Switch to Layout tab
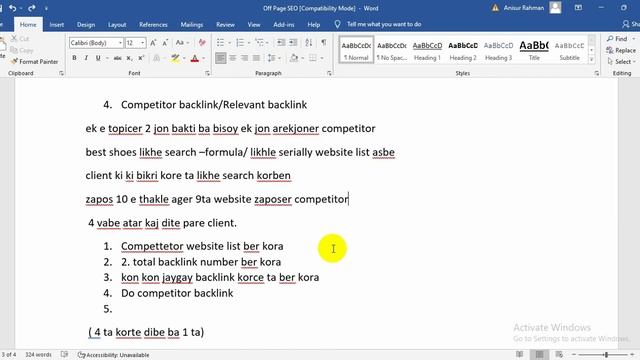This screenshot has width=640, height=360. coord(117,24)
